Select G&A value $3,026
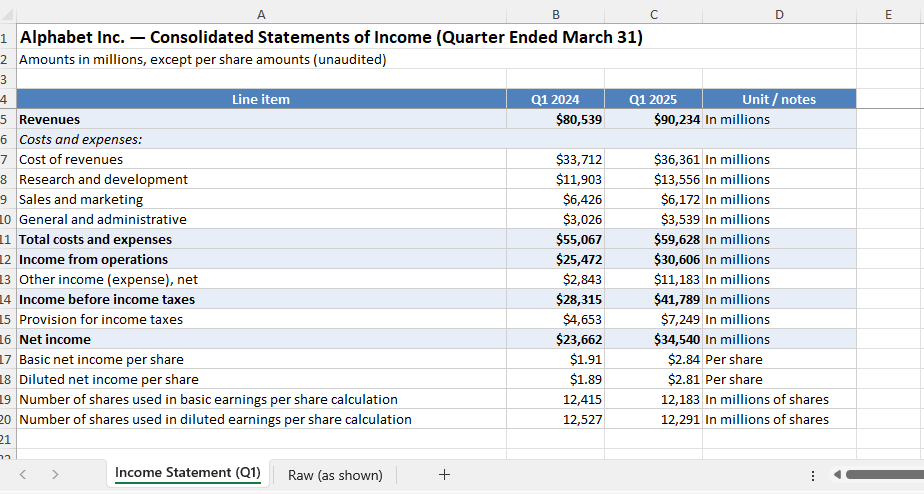This screenshot has height=494, width=924. pos(555,219)
